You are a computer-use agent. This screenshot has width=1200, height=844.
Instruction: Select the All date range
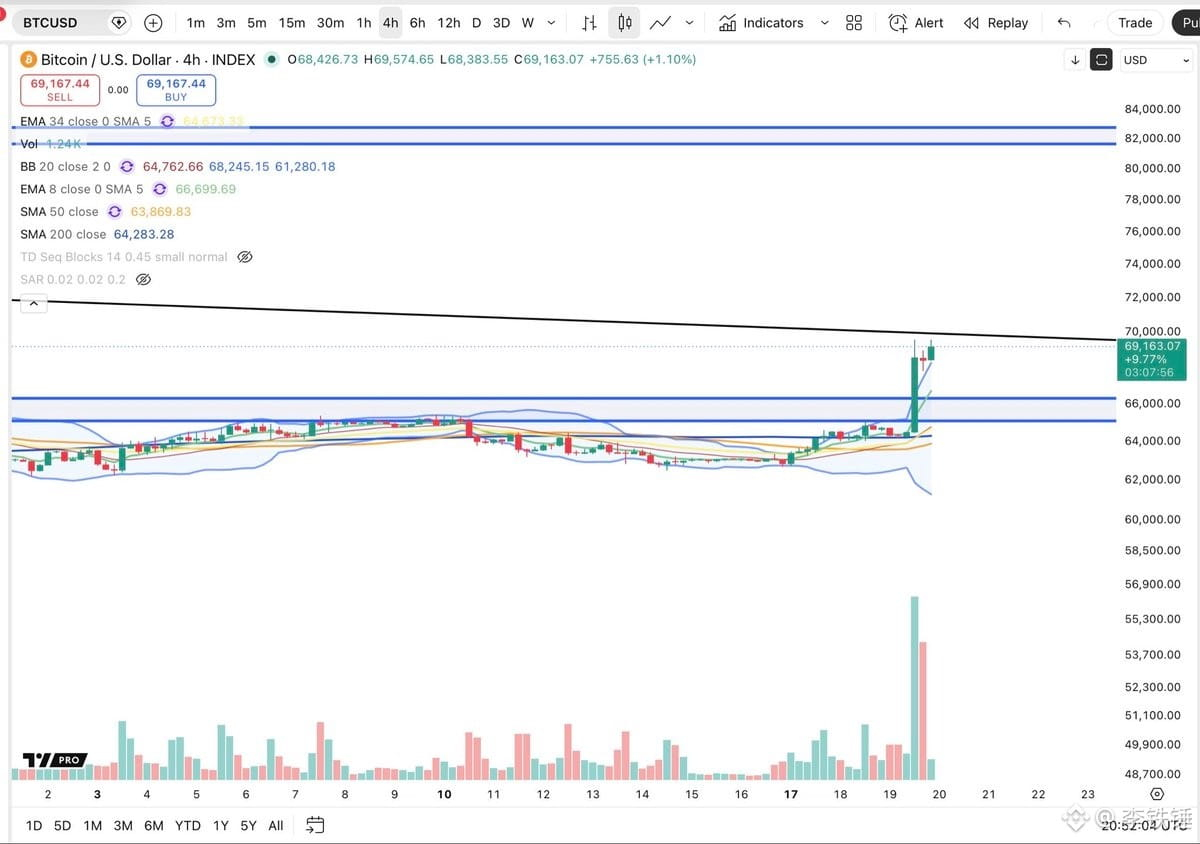[276, 825]
